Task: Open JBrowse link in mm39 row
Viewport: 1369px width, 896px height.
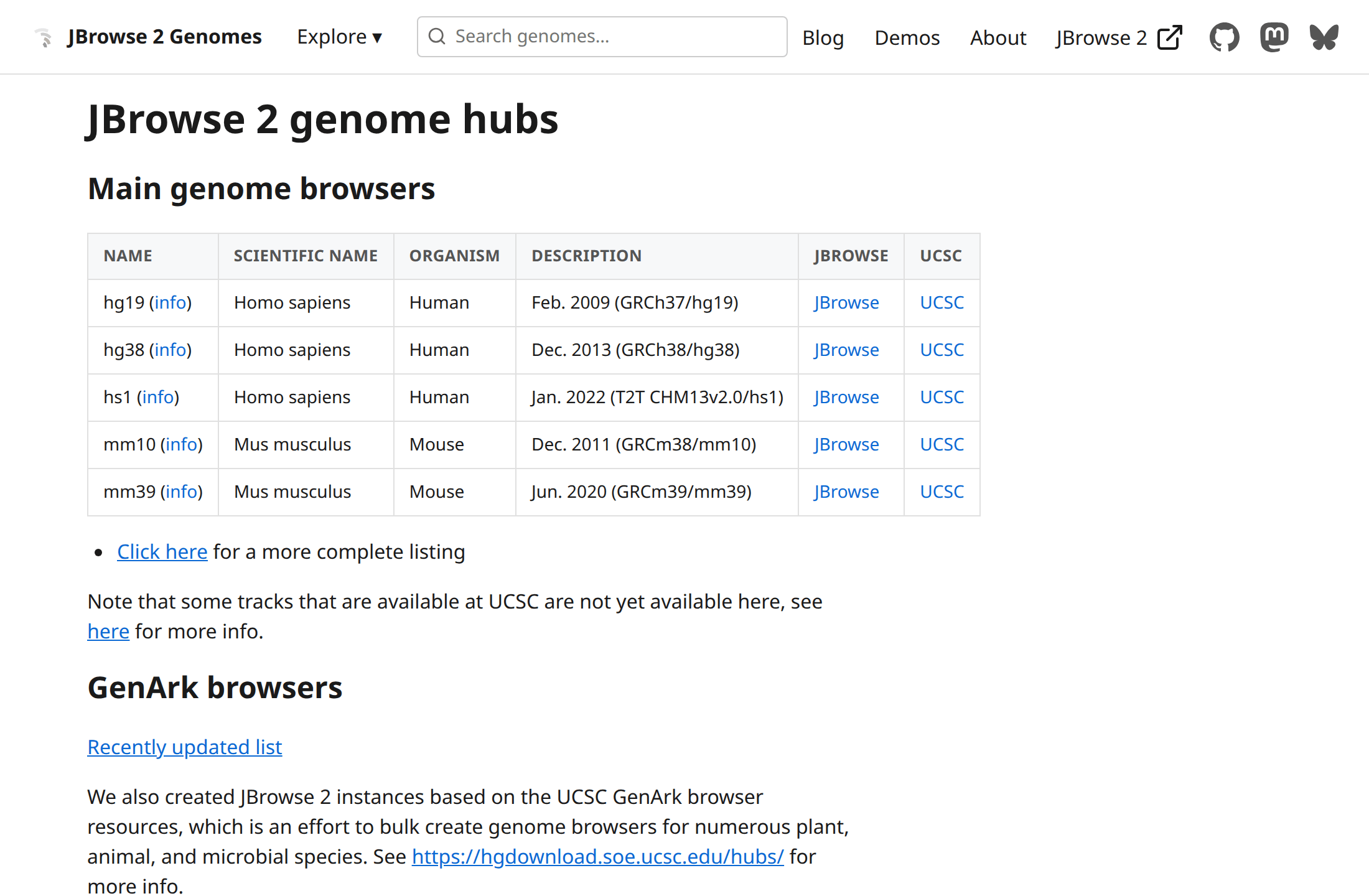Action: (846, 492)
